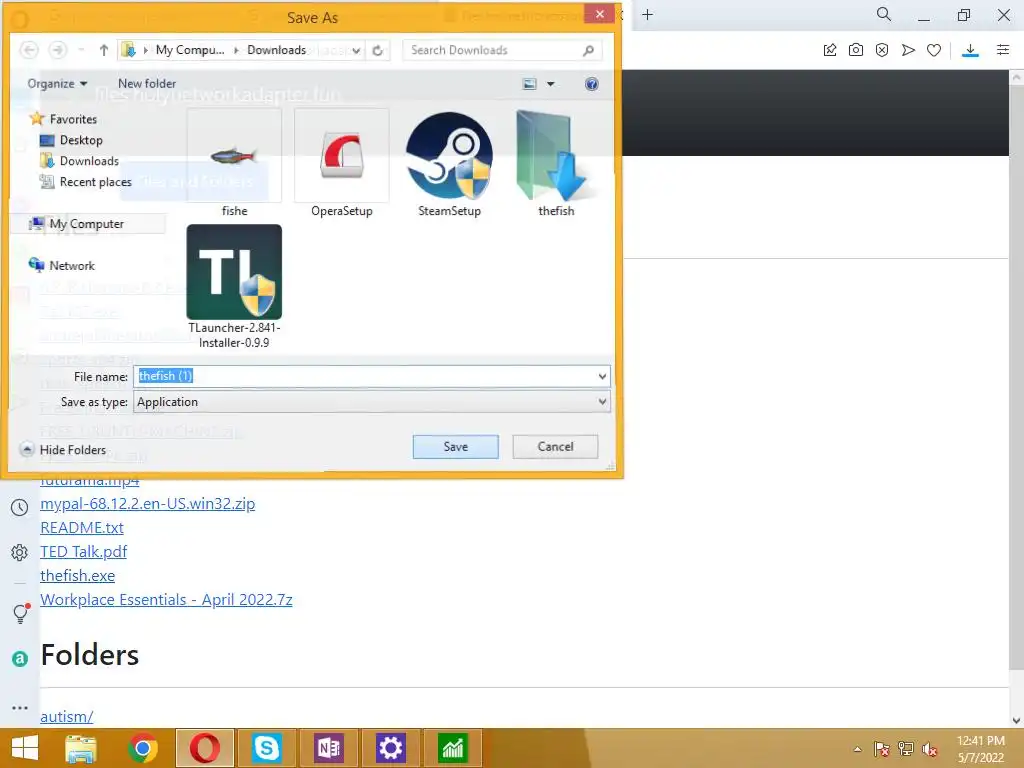Launch Chrome from taskbar

point(143,748)
